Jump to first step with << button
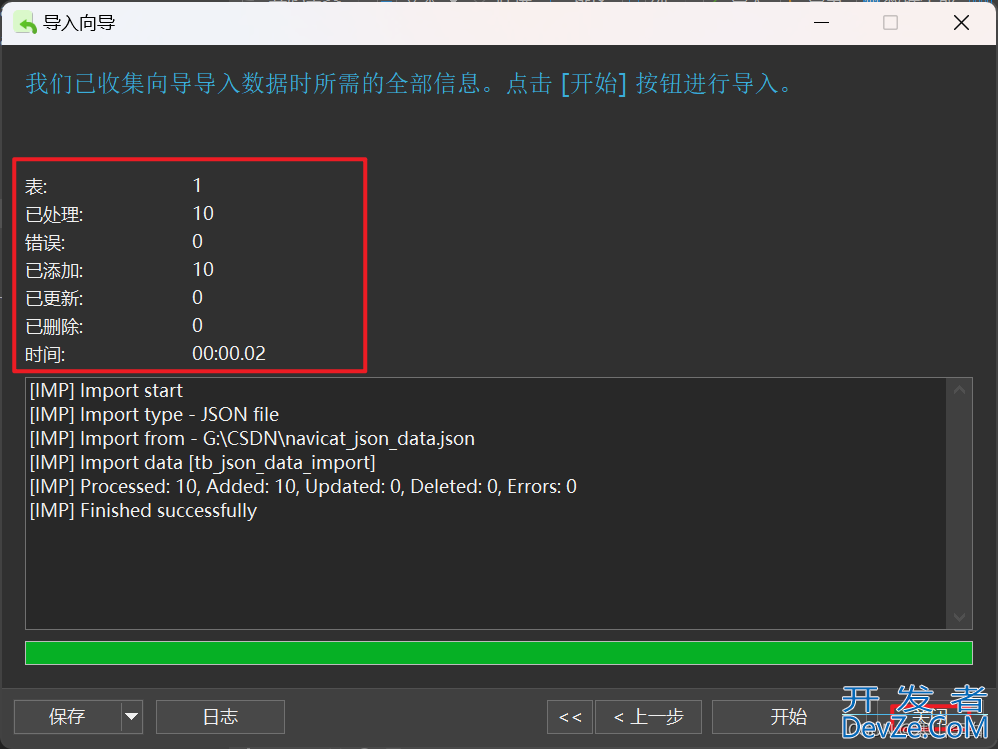Screen dimensions: 998x749 (570, 717)
